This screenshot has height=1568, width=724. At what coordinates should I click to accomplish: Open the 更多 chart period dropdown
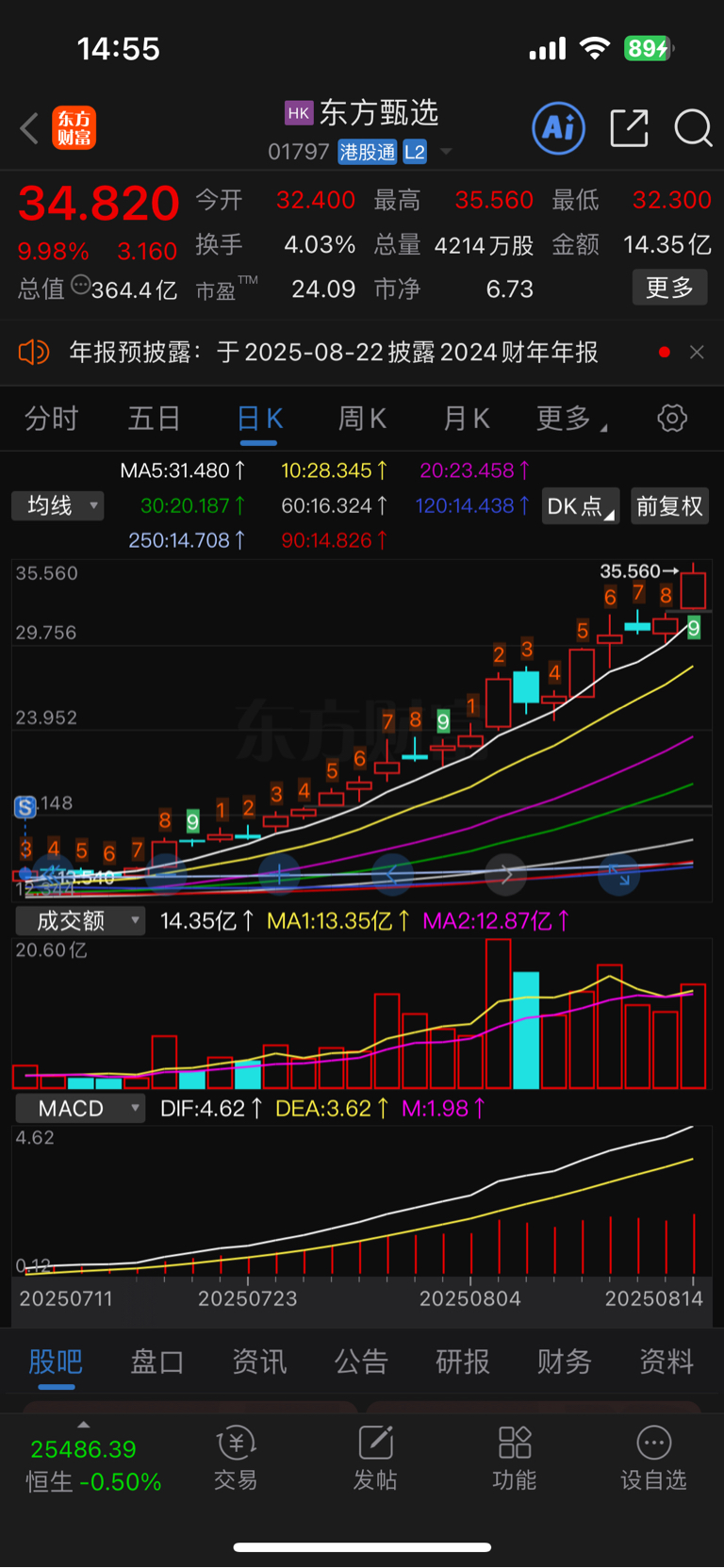tap(571, 419)
